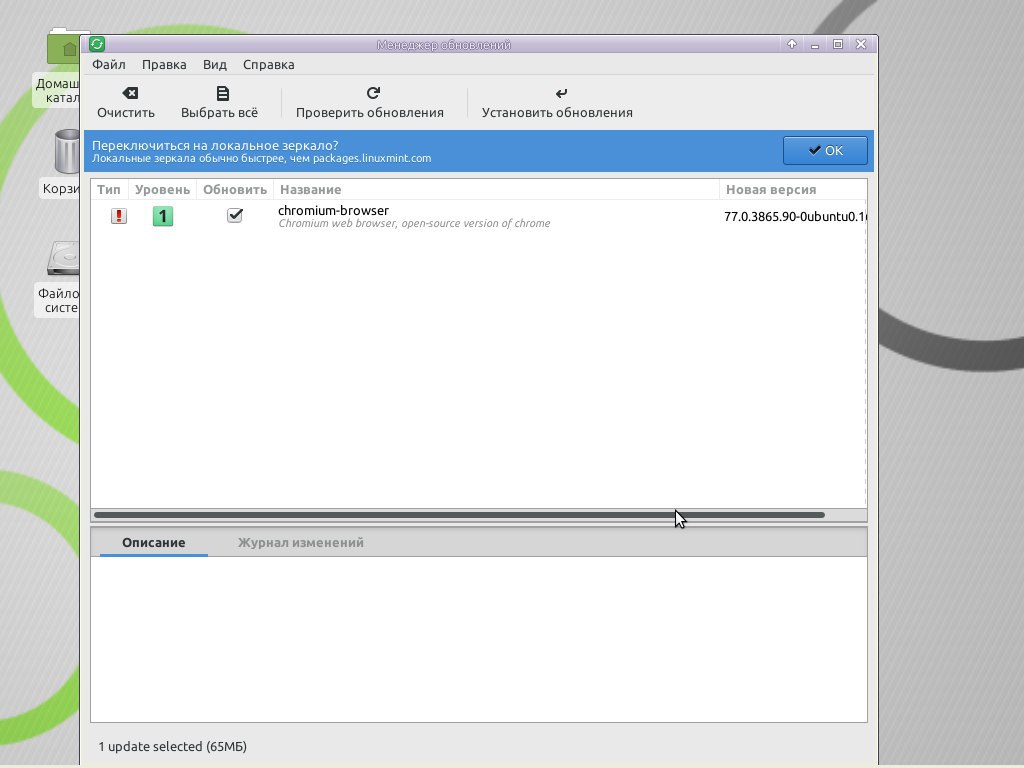Select the chromium-browser package name
Screen dimensions: 1024x768
point(333,210)
